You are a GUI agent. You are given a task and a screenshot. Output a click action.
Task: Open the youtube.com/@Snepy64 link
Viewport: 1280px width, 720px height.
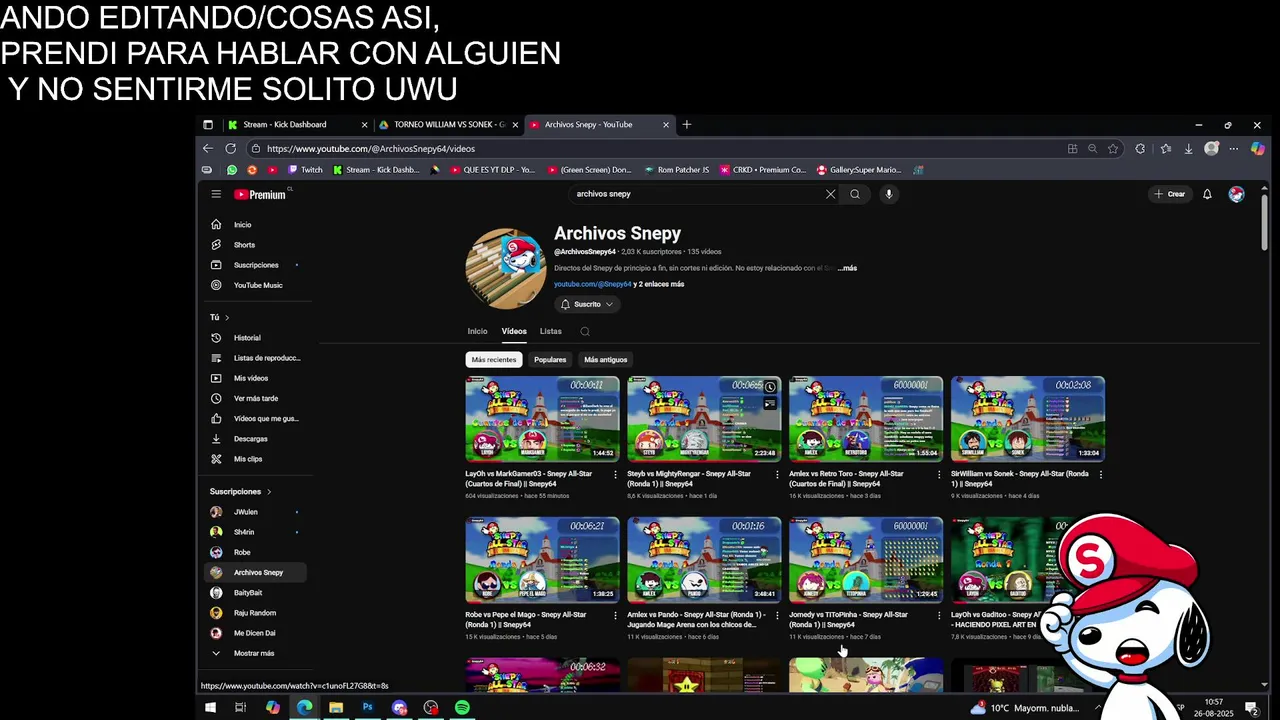(x=593, y=284)
